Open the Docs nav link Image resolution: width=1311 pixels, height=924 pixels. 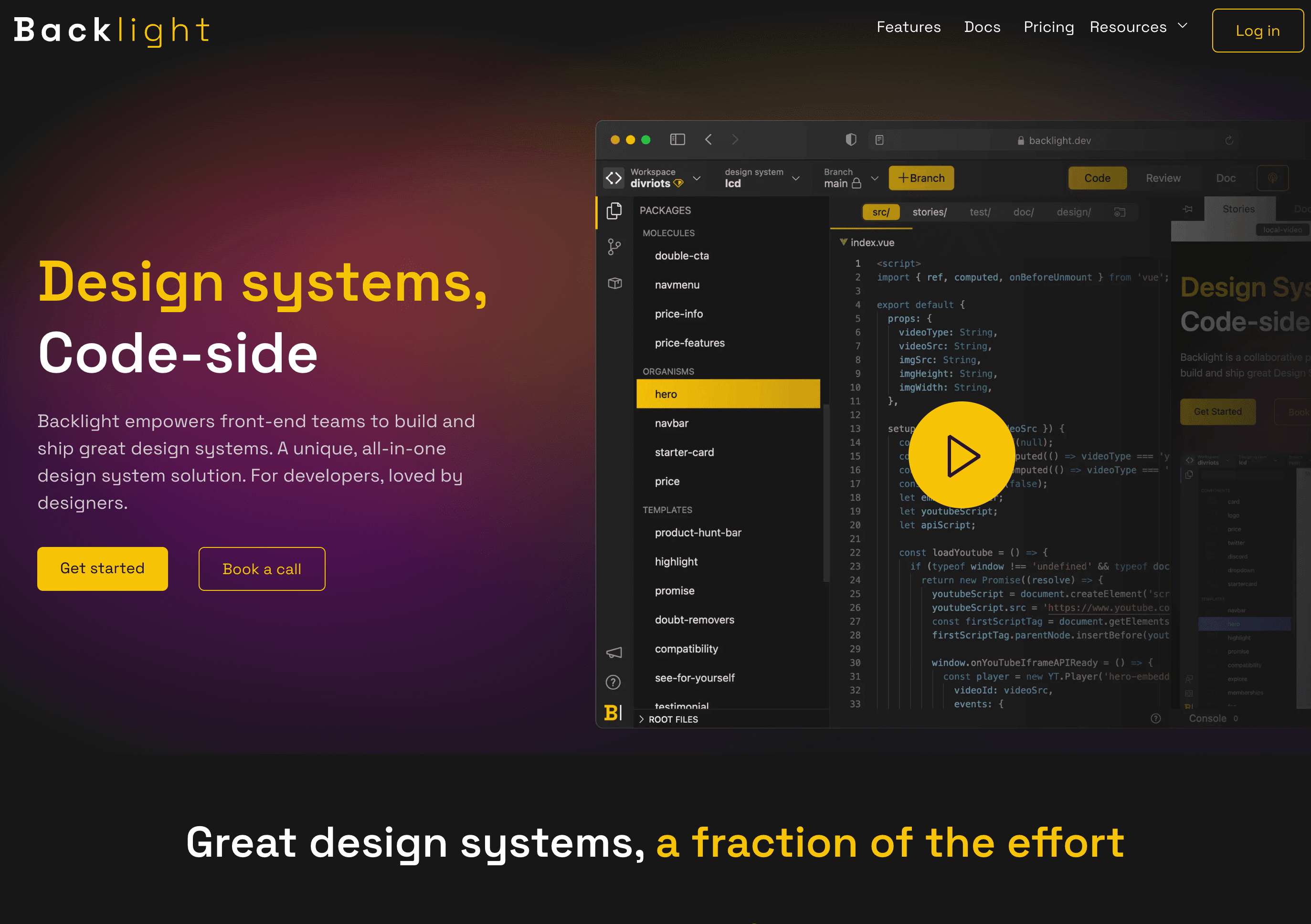point(982,27)
